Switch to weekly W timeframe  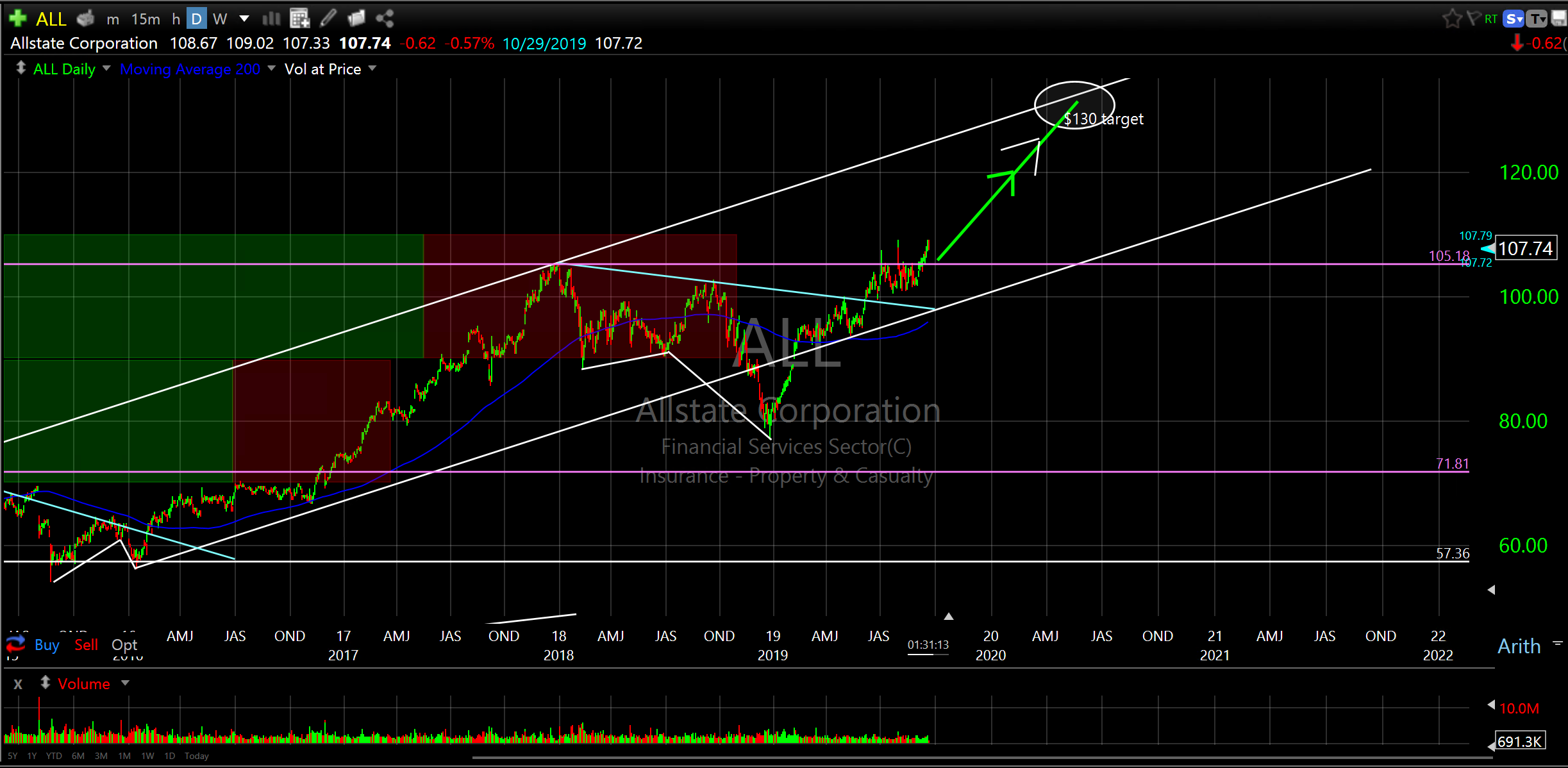[x=220, y=19]
